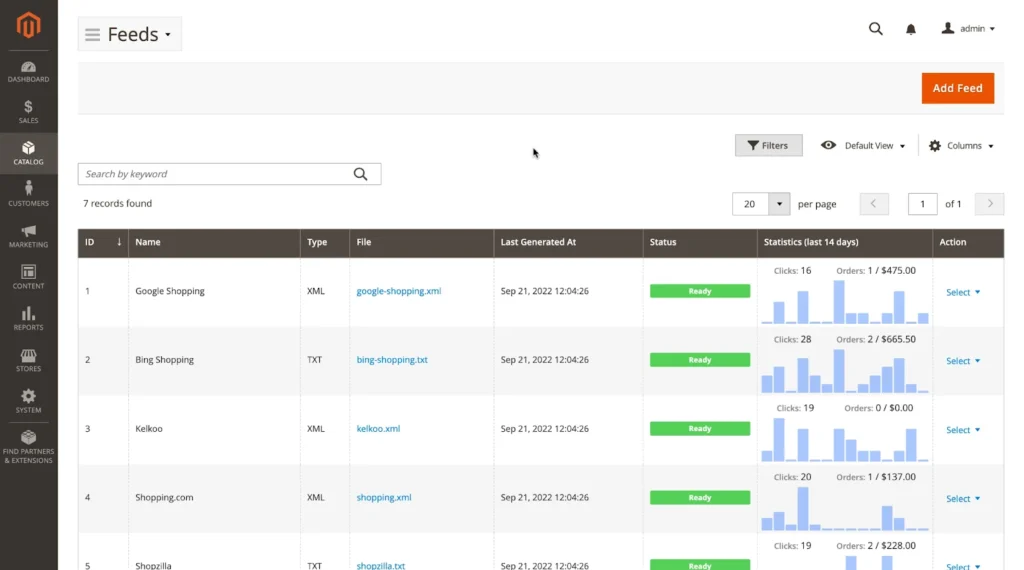
Task: Click the Kelkoo statistics chart
Action: coord(844,439)
